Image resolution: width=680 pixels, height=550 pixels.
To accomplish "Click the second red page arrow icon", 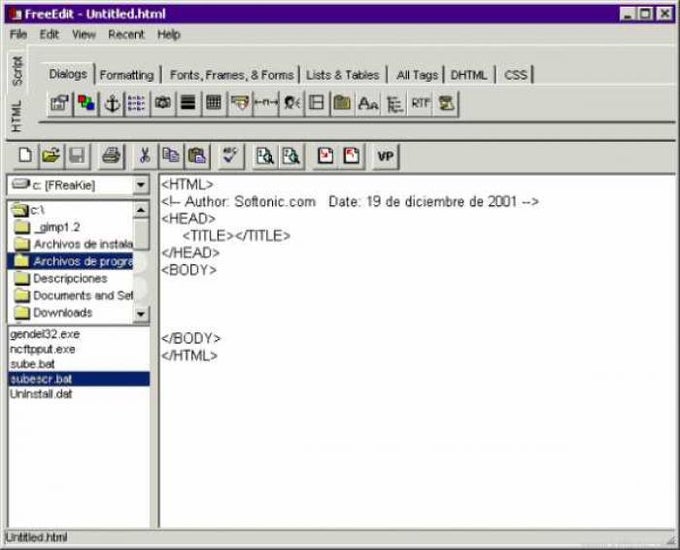I will pyautogui.click(x=351, y=155).
